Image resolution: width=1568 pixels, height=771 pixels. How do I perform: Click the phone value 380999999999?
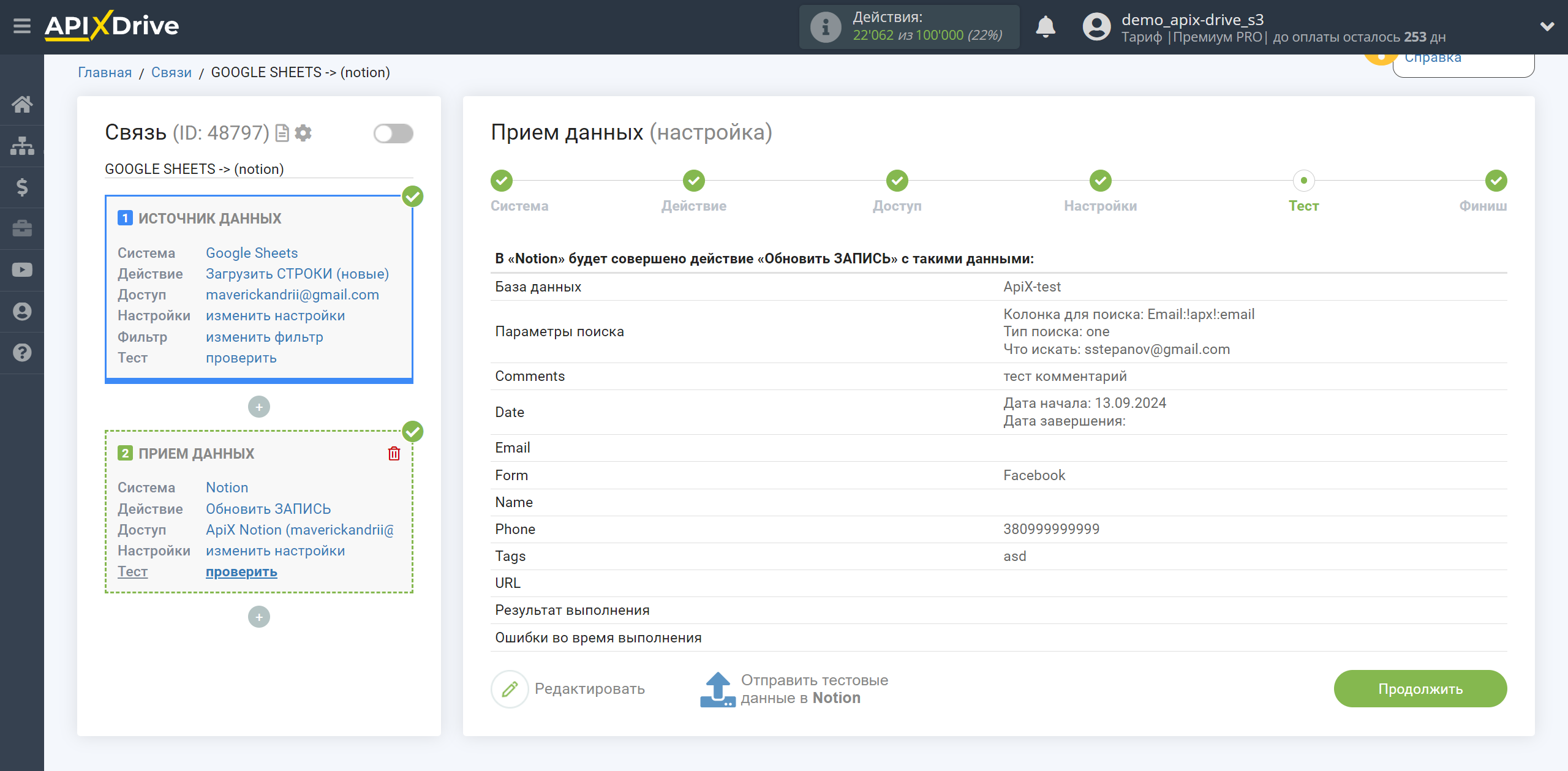click(x=1051, y=529)
